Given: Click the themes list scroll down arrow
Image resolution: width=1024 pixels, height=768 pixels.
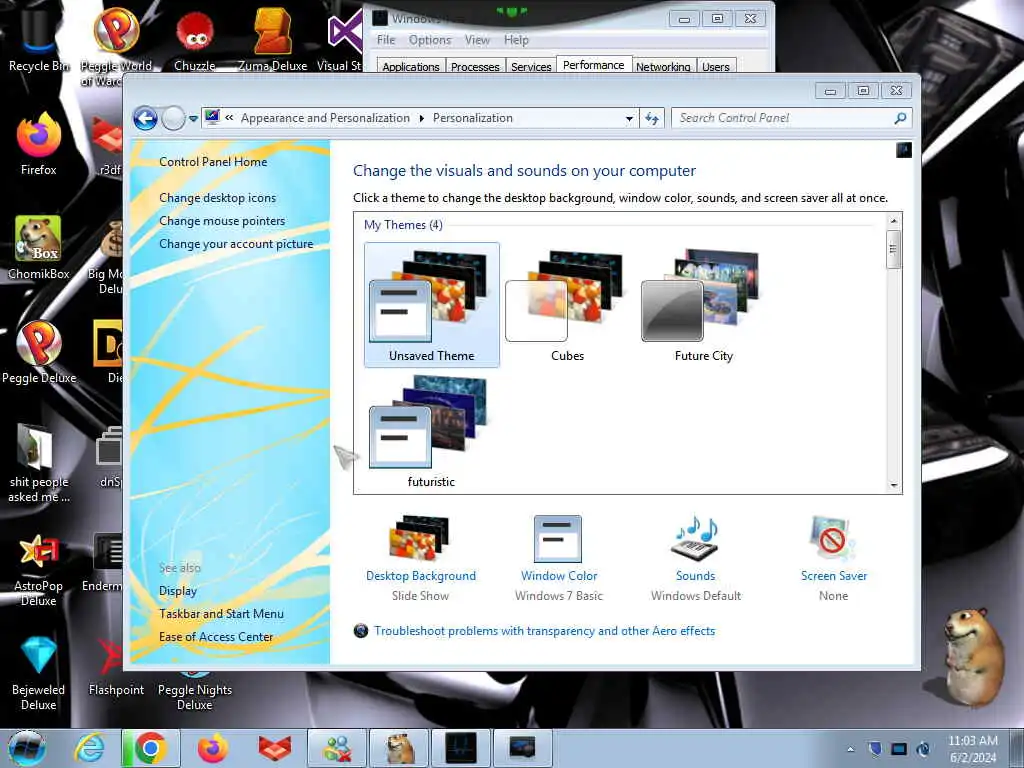Looking at the screenshot, I should click(894, 486).
